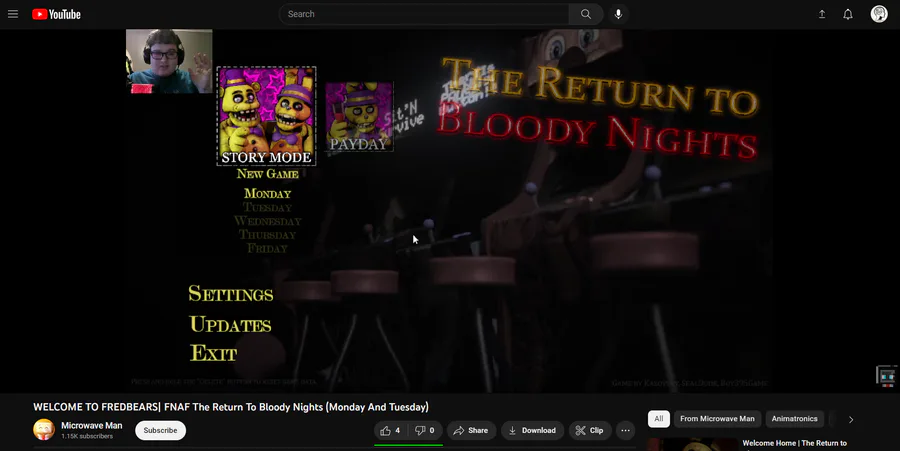Dislike the video with thumbs down
900x451 pixels.
point(425,430)
